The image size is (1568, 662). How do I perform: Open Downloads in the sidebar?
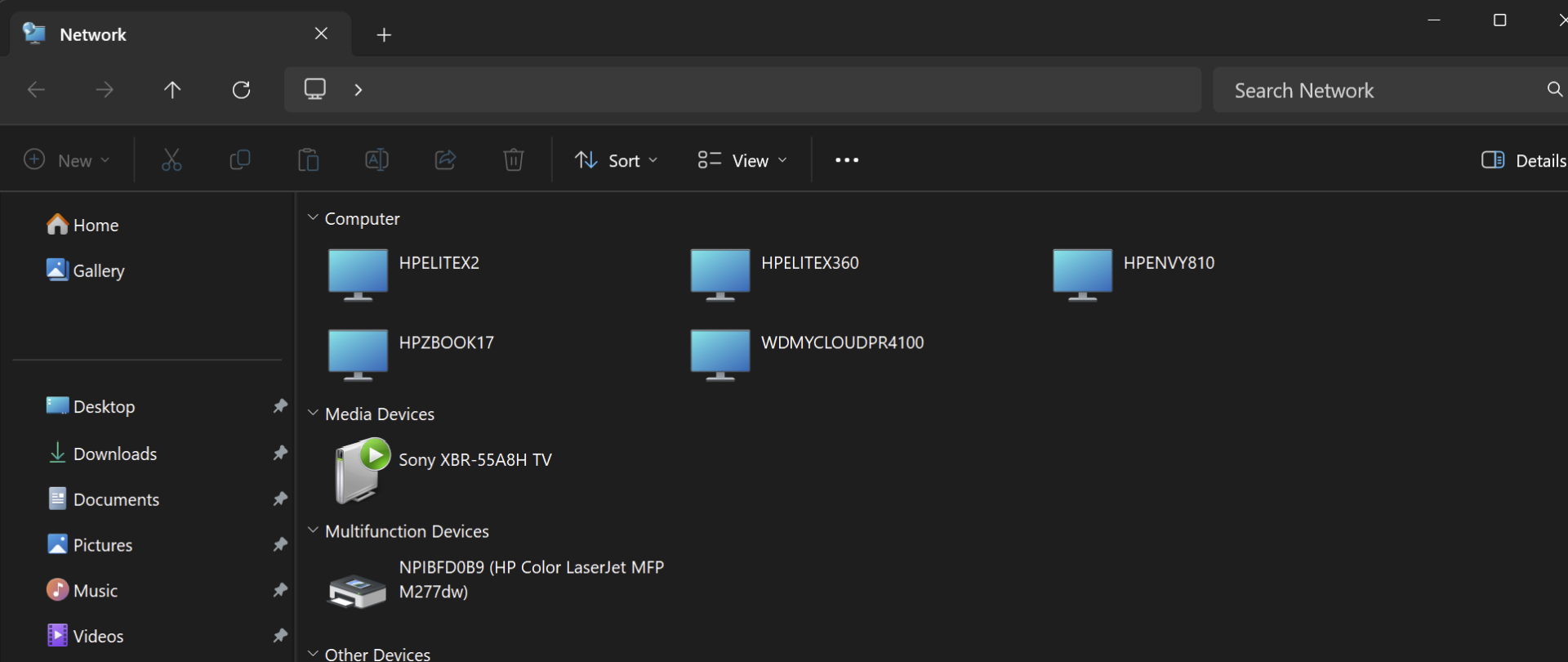pos(102,454)
